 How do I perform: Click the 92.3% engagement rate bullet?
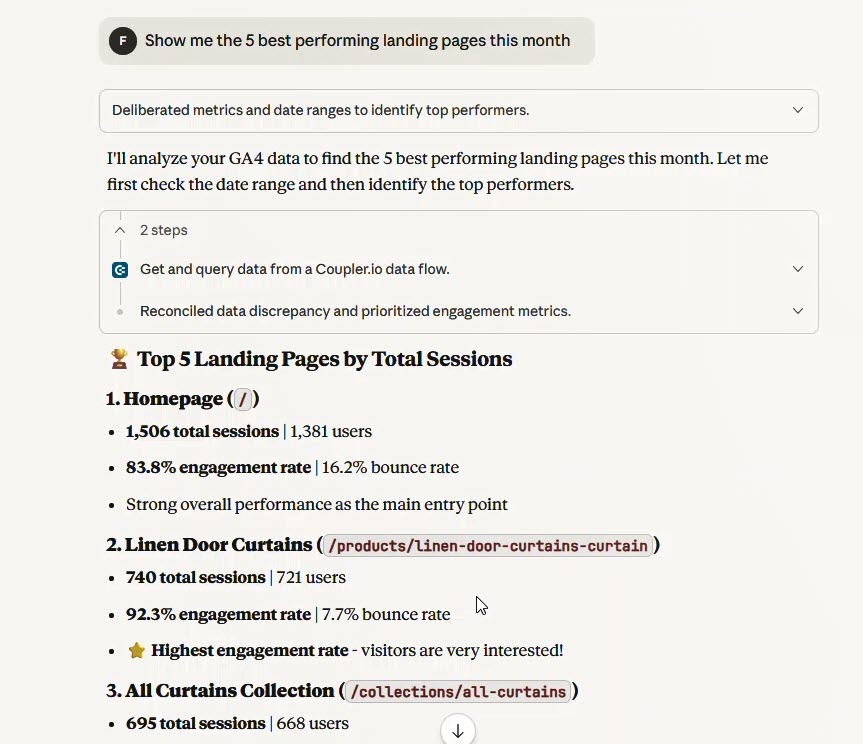tap(215, 614)
